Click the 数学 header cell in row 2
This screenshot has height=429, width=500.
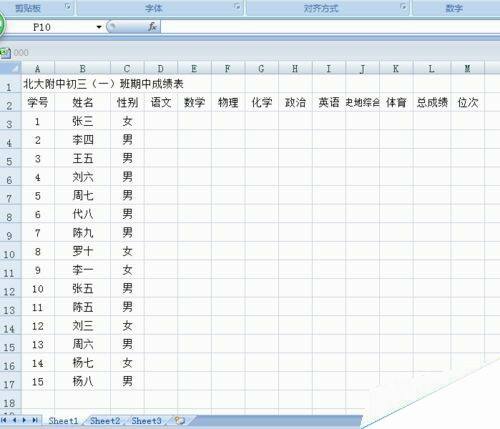pos(194,102)
